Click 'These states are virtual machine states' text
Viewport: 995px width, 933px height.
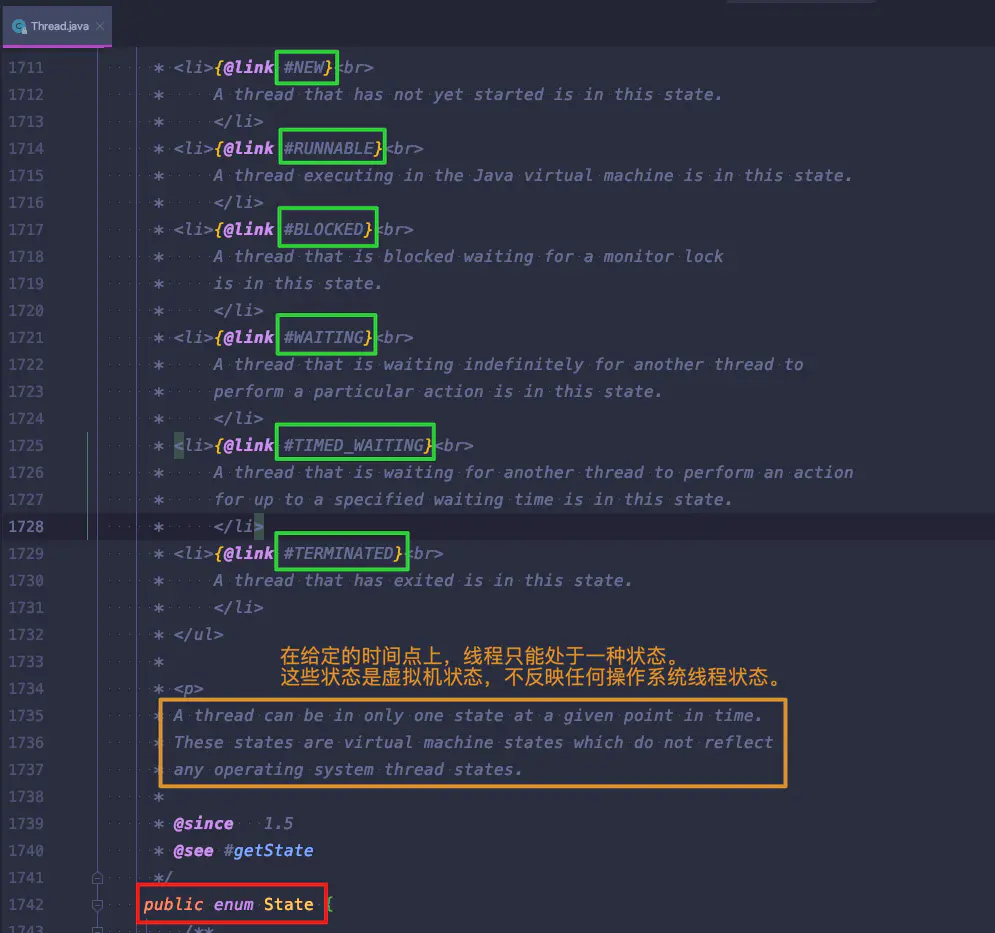[369, 743]
